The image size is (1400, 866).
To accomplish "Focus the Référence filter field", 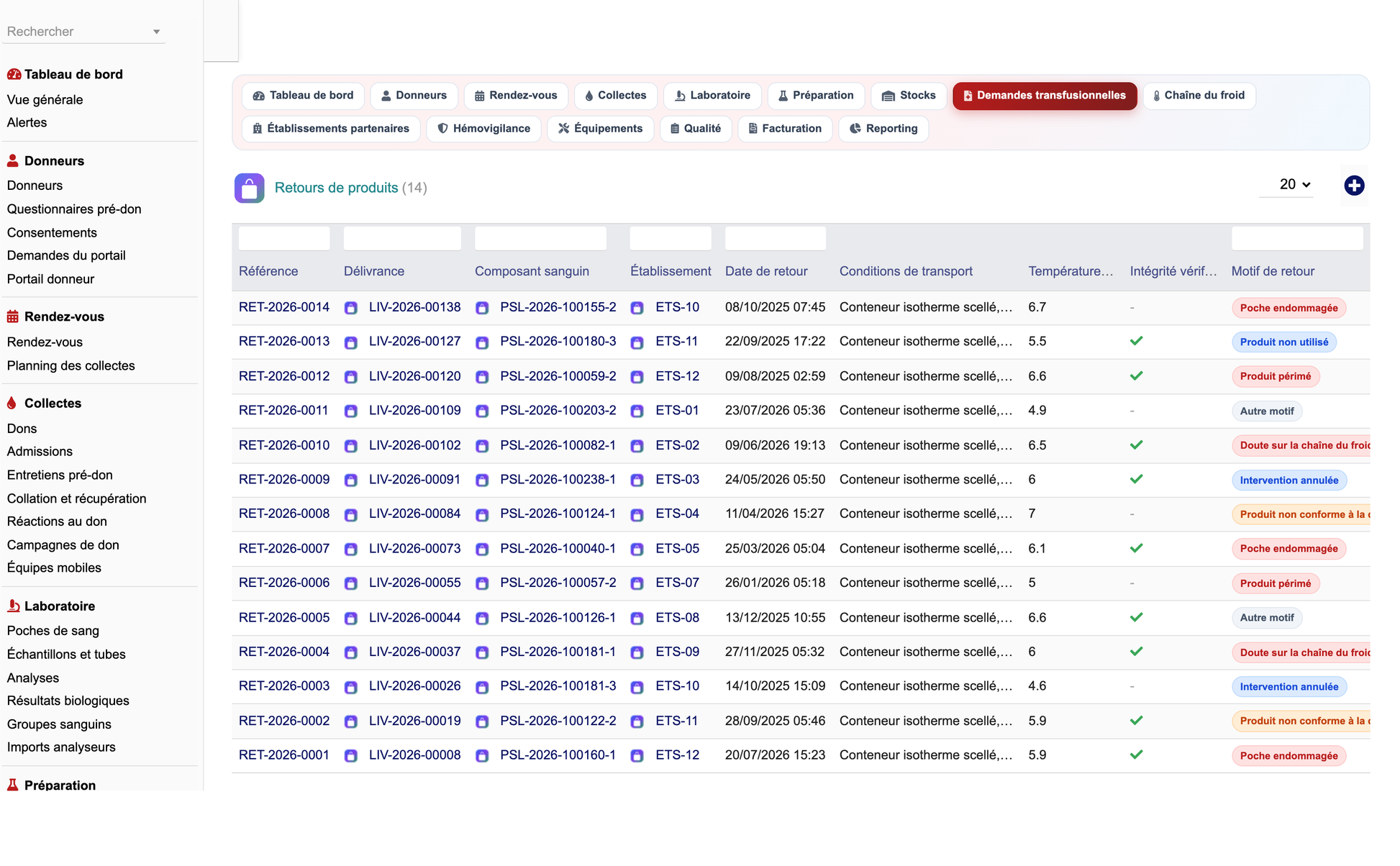I will [284, 238].
